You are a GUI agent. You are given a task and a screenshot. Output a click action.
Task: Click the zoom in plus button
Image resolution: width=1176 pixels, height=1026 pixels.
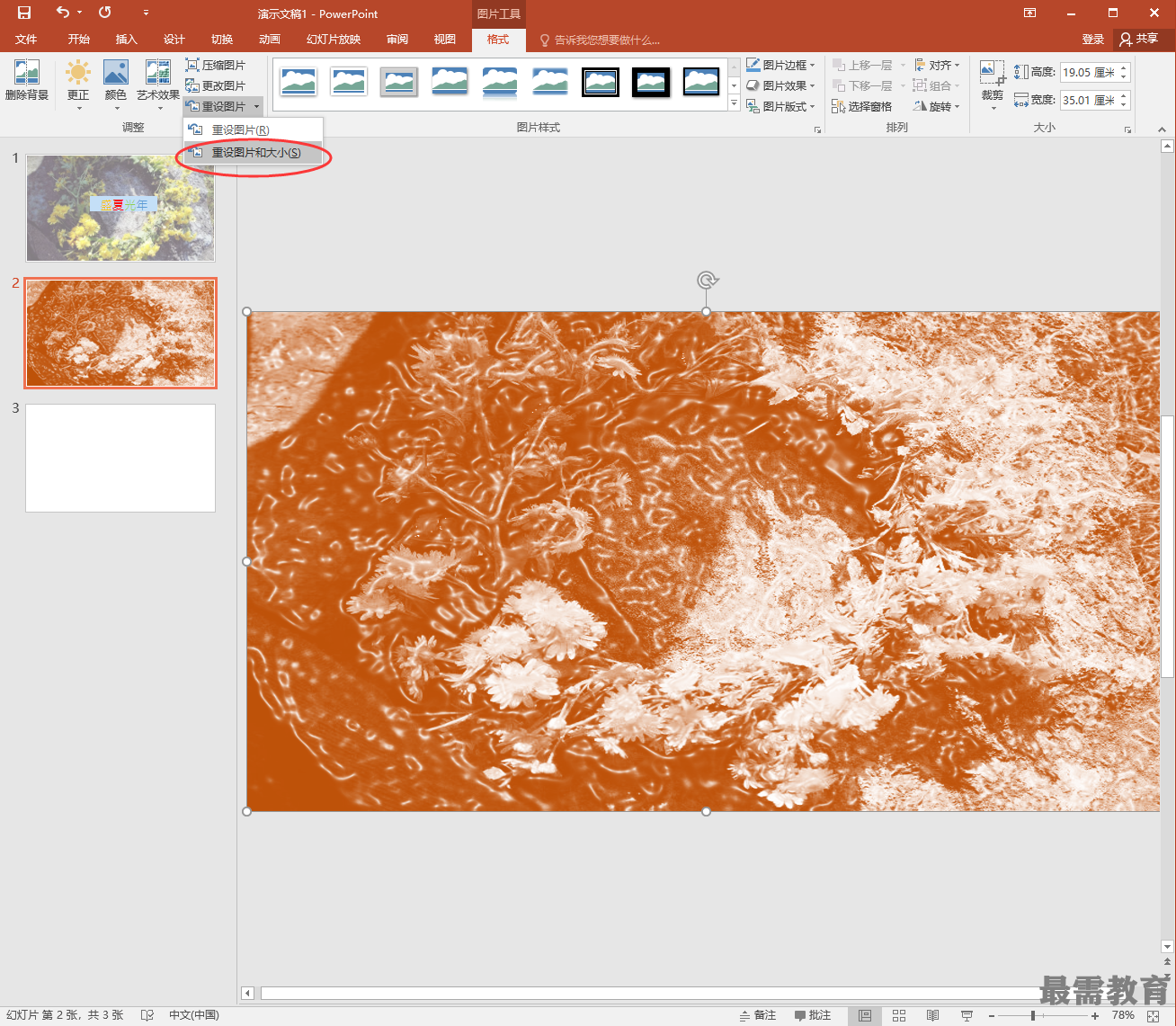point(1095,1015)
